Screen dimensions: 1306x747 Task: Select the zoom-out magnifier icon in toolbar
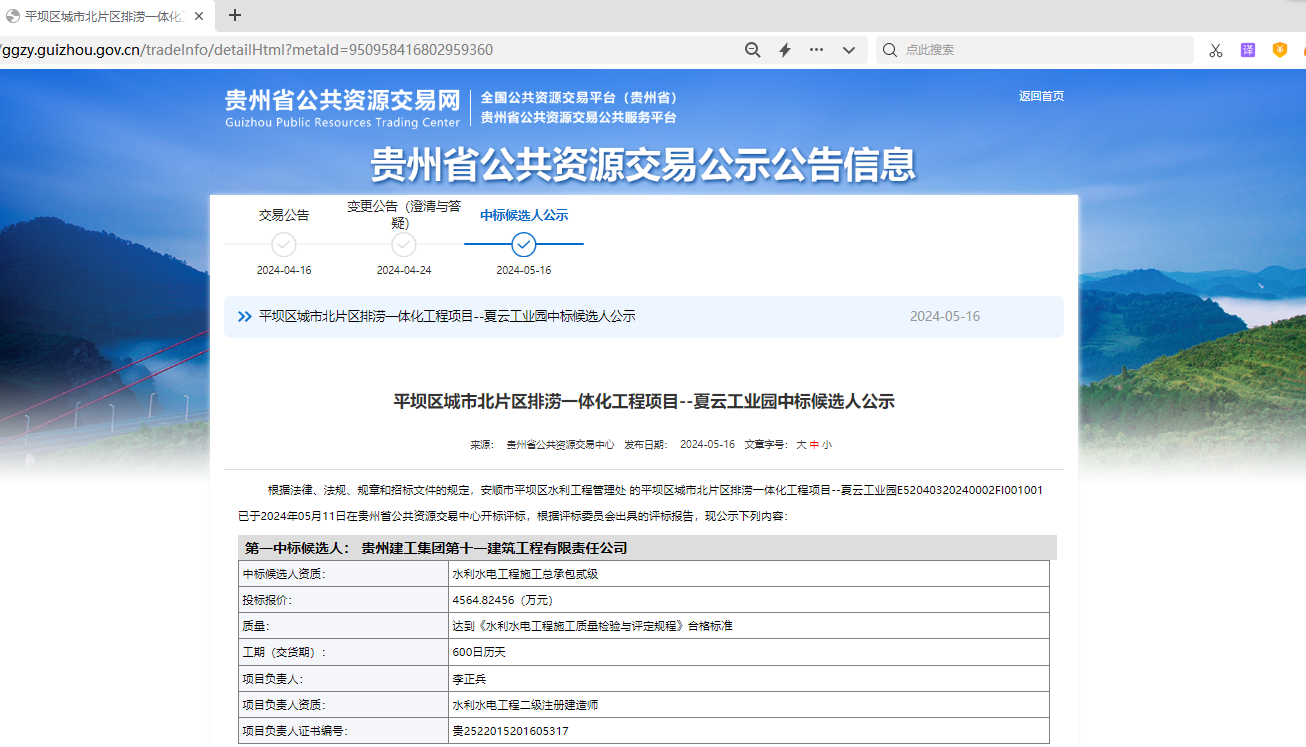(x=752, y=49)
